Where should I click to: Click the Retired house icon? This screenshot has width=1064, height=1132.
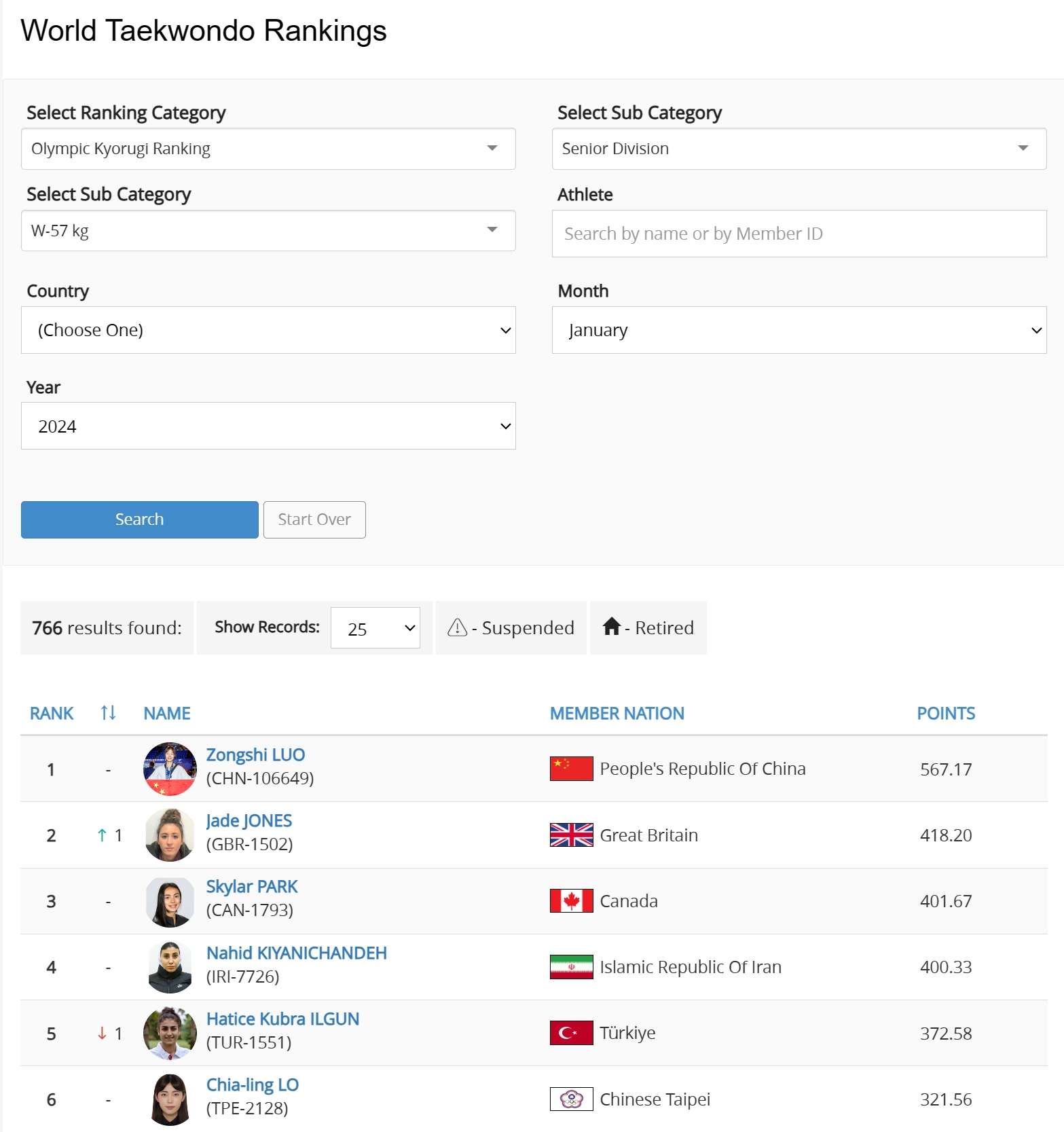[612, 626]
